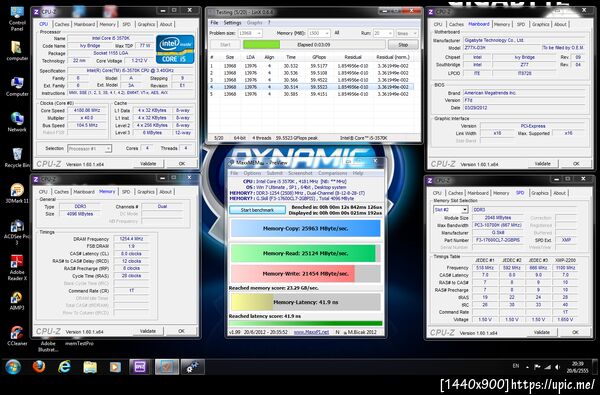Open Windows Explorer folder in taskbar
This screenshot has height=395, width=600.
tap(90, 367)
